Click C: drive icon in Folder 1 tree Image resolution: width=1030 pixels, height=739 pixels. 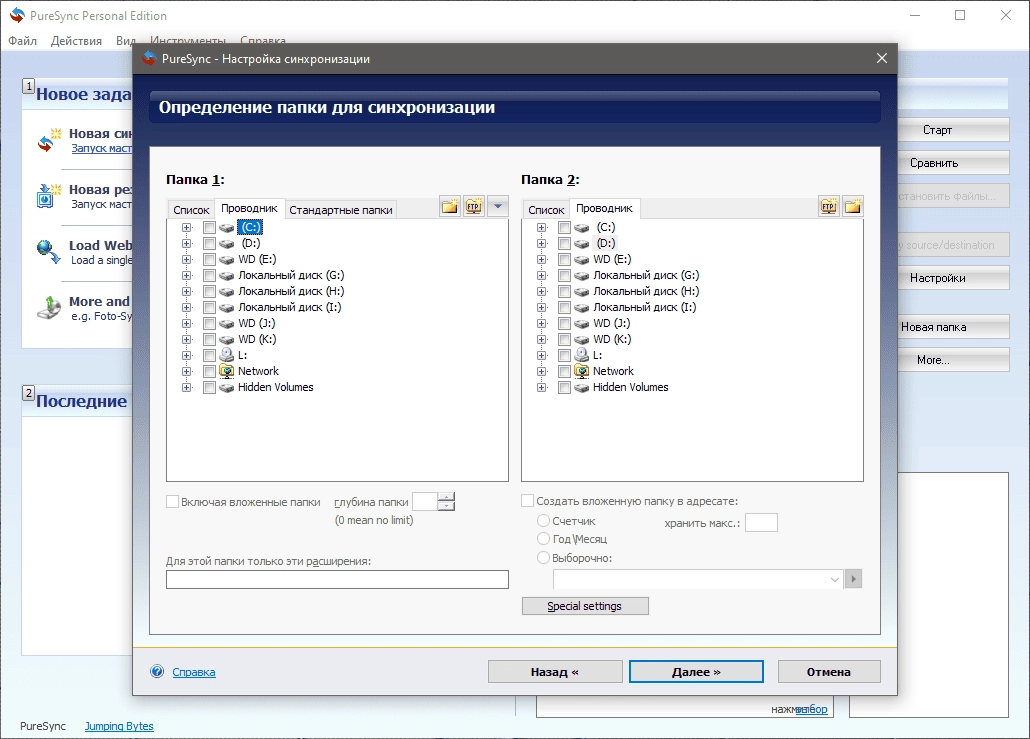227,227
